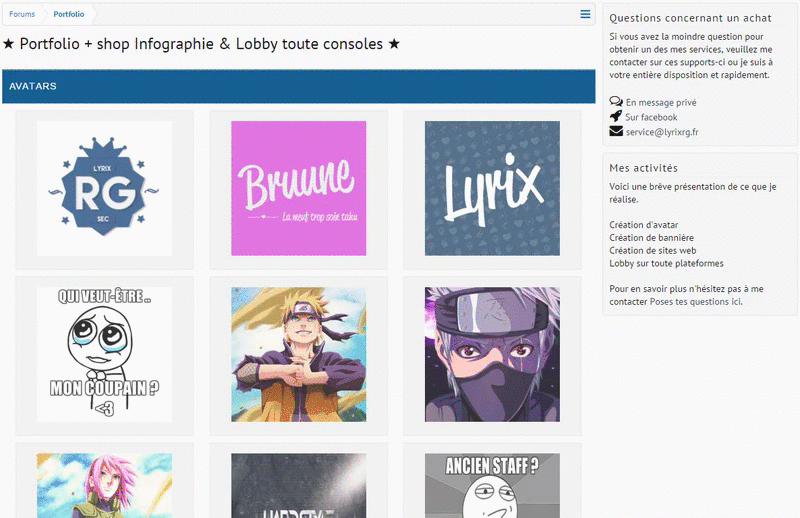800x518 pixels.
Task: Open the 'Ancien staff ?' meme avatar
Action: coord(492,485)
